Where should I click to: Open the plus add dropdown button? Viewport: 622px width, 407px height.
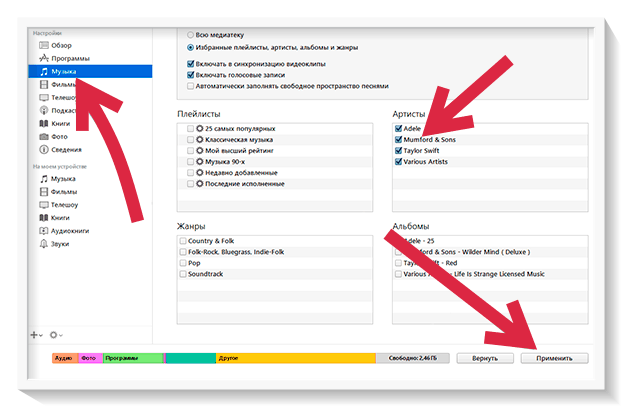(x=37, y=334)
